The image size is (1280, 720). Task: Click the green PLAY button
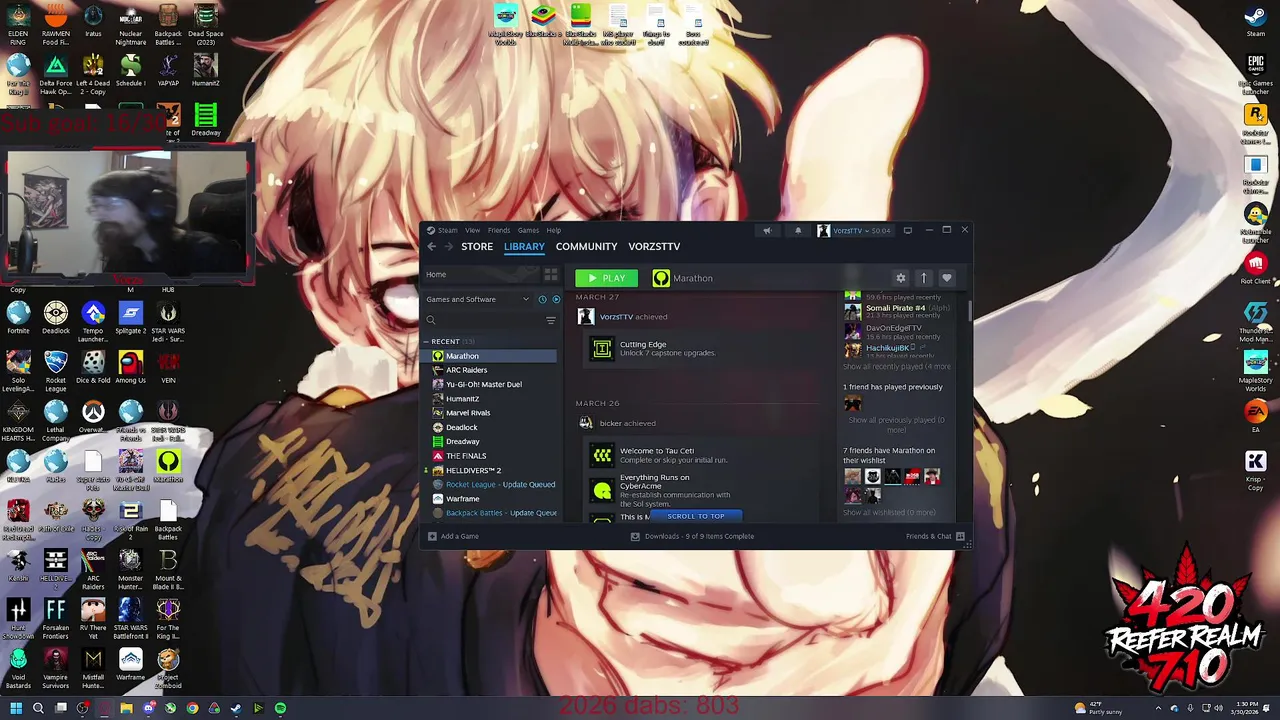(x=606, y=278)
